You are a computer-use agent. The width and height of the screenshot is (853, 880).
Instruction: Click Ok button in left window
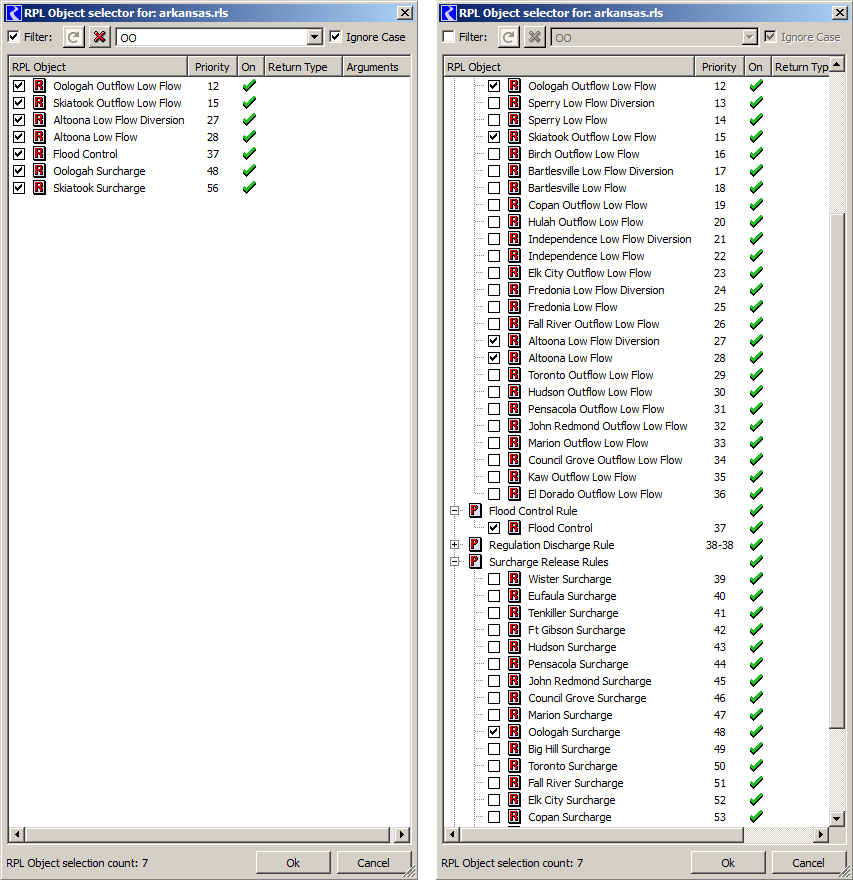pyautogui.click(x=293, y=863)
